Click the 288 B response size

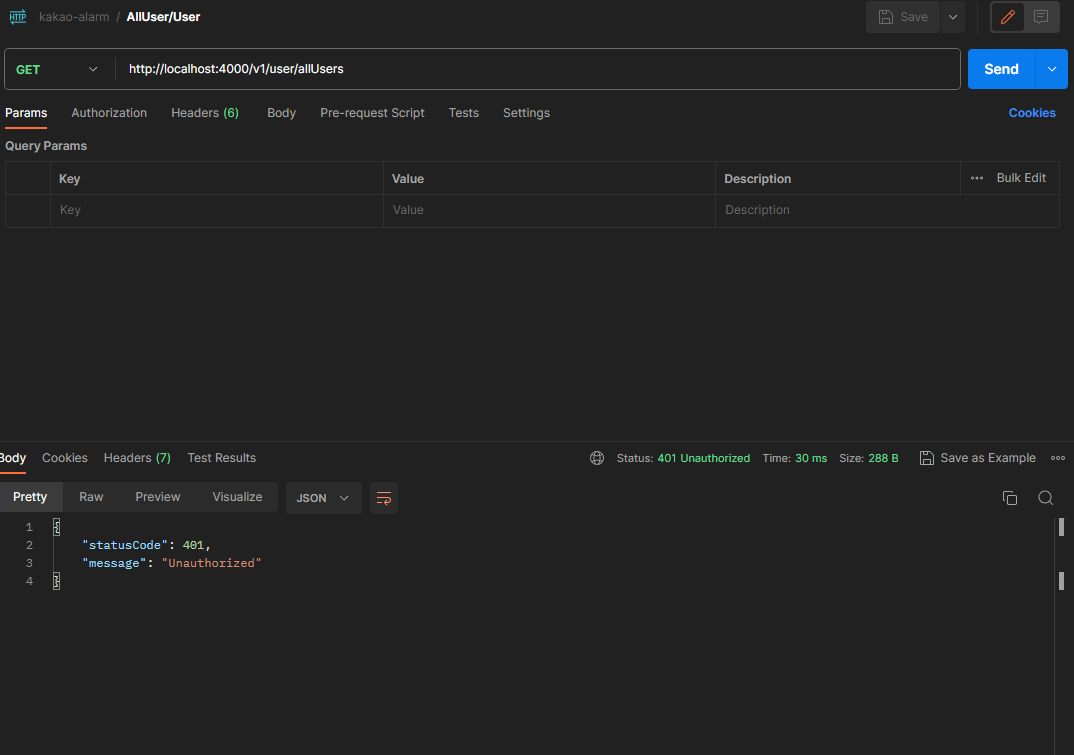coord(883,458)
